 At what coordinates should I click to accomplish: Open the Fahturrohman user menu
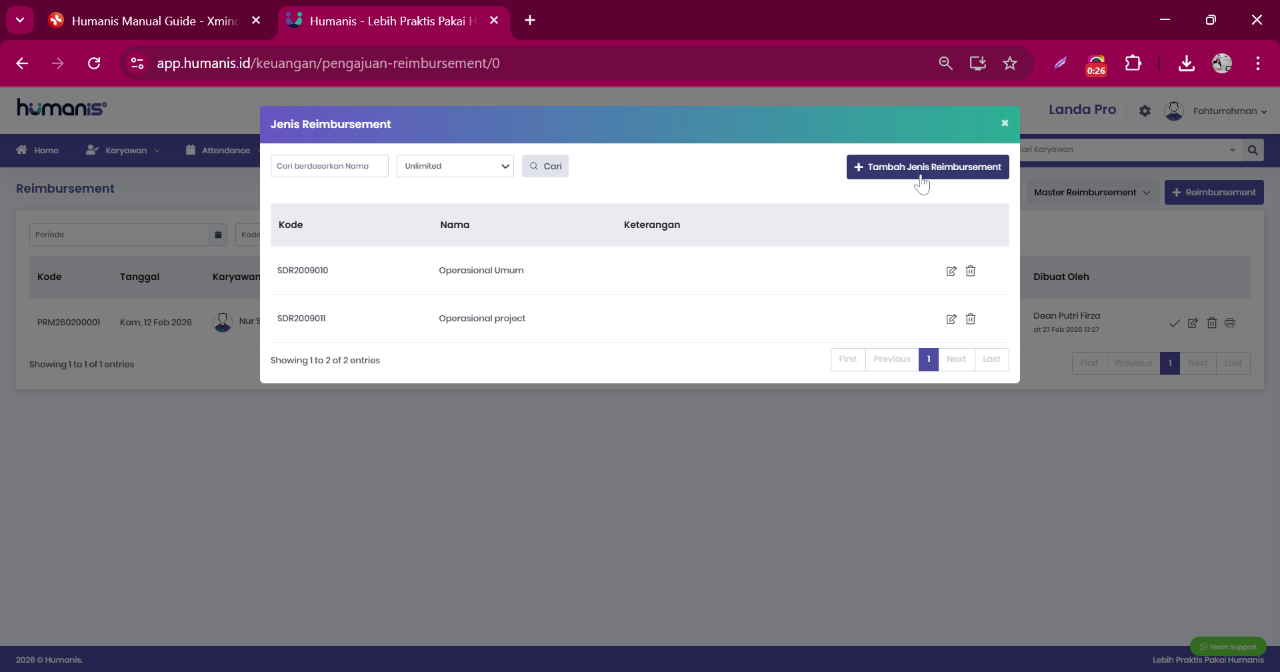[x=1230, y=111]
